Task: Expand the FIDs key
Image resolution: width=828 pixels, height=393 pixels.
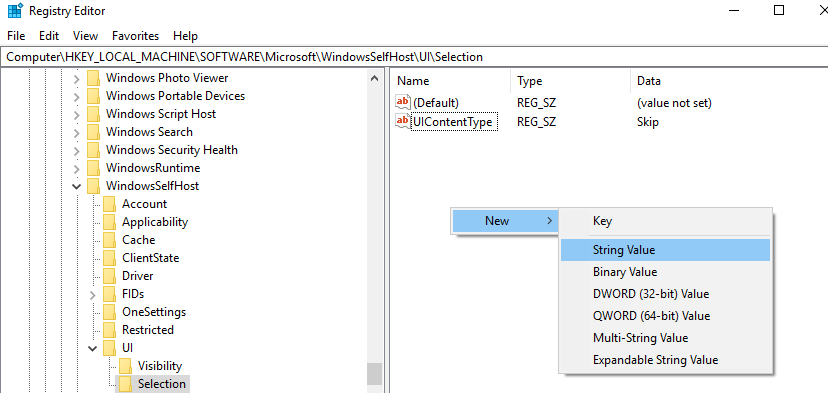Action: pyautogui.click(x=93, y=294)
